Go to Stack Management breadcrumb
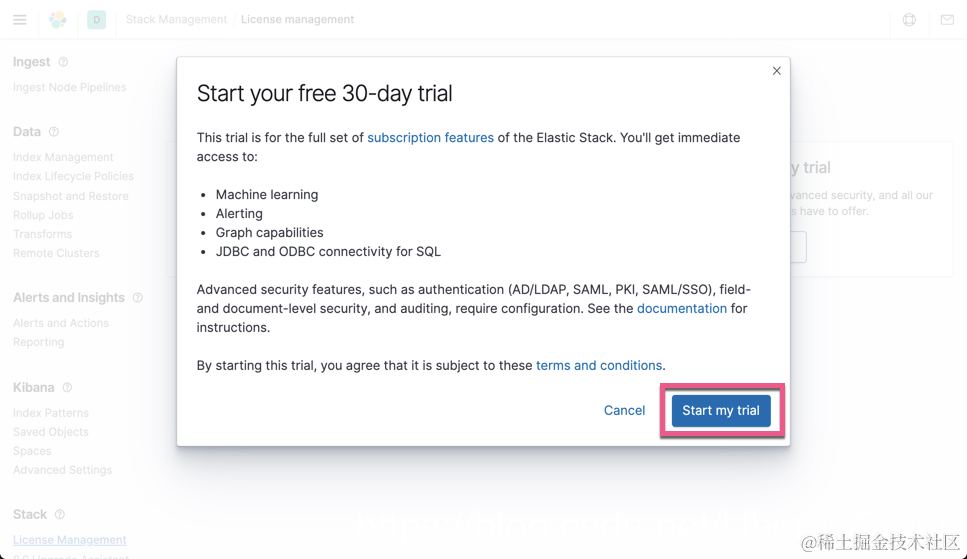This screenshot has height=559, width=967. [x=176, y=19]
